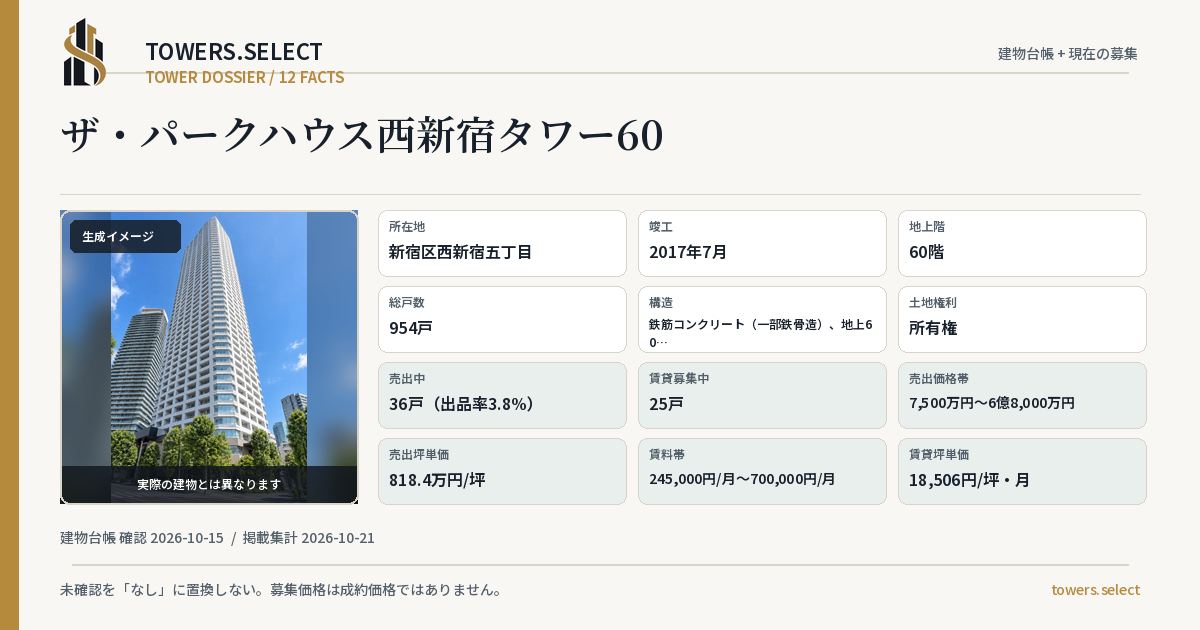The height and width of the screenshot is (630, 1200).
Task: Click the 掲載集計 2026-10-21 date text
Action: pyautogui.click(x=308, y=538)
